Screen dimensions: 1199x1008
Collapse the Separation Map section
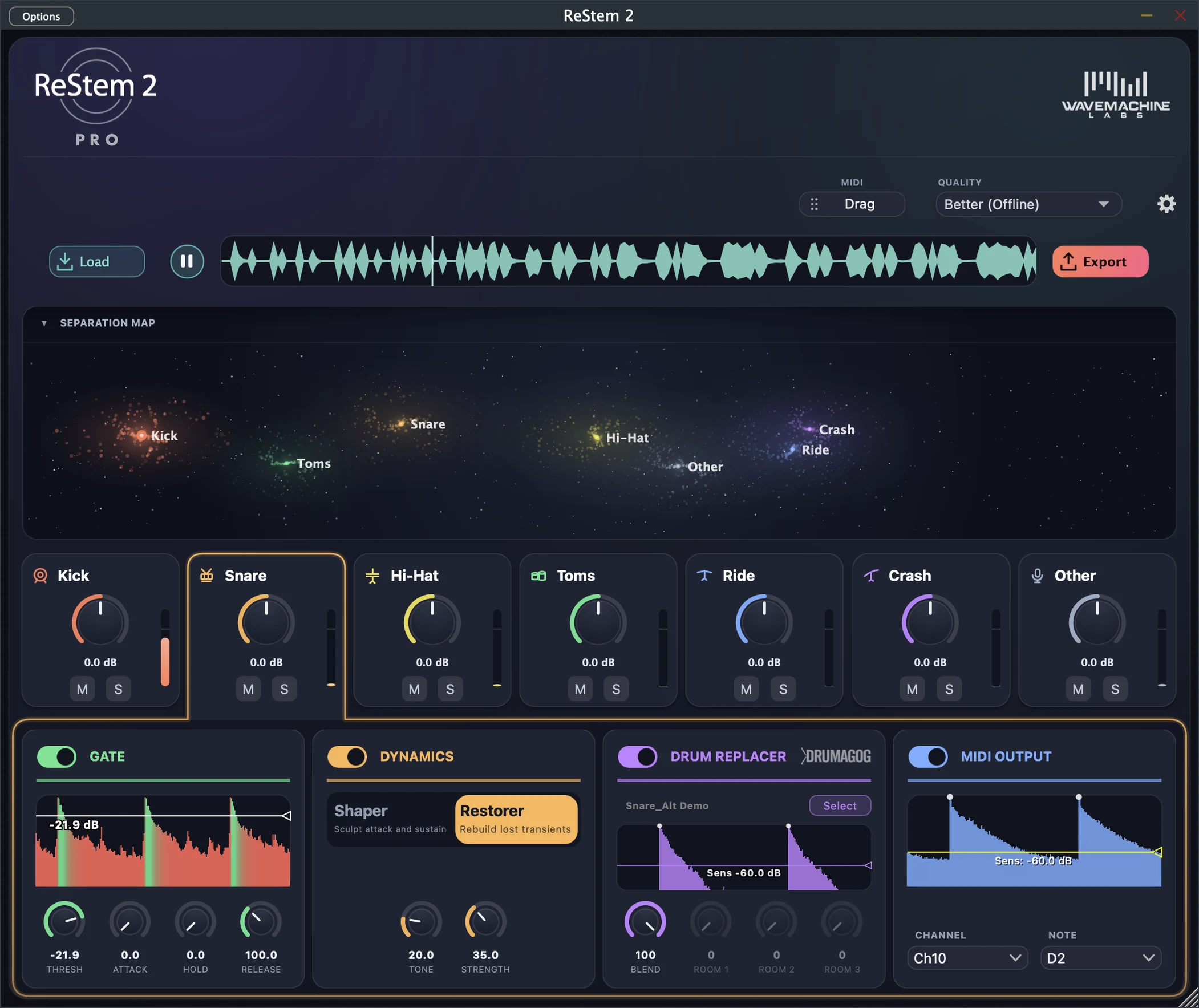[44, 323]
